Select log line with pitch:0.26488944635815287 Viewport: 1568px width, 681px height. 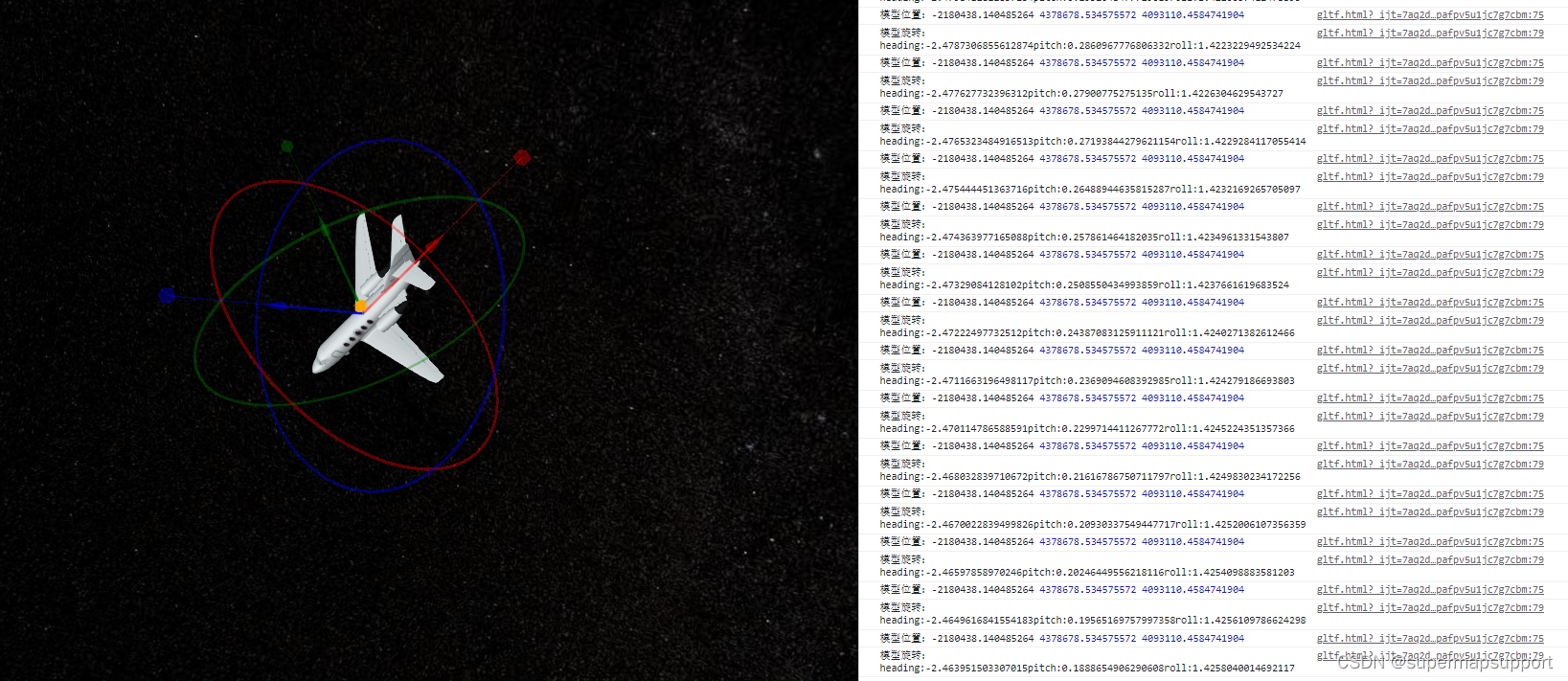tap(1090, 189)
